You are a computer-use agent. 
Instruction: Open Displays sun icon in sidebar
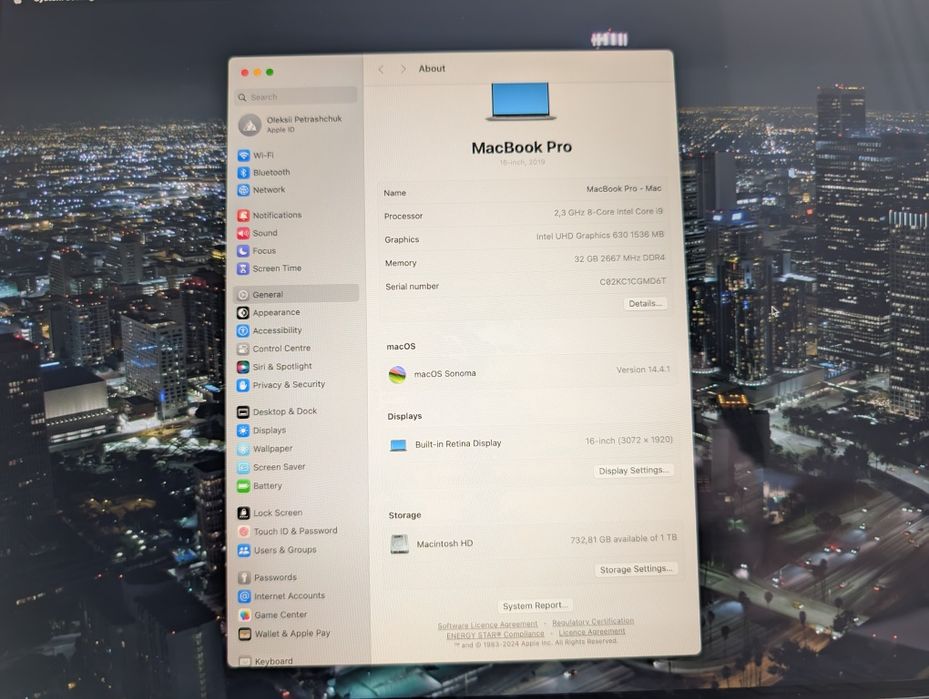pyautogui.click(x=243, y=430)
